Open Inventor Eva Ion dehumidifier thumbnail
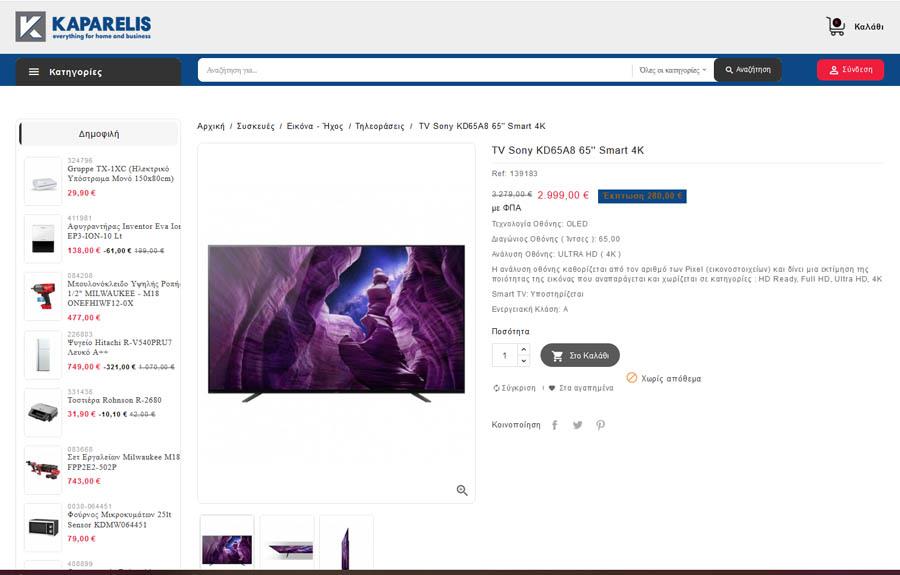The height and width of the screenshot is (575, 900). click(43, 239)
